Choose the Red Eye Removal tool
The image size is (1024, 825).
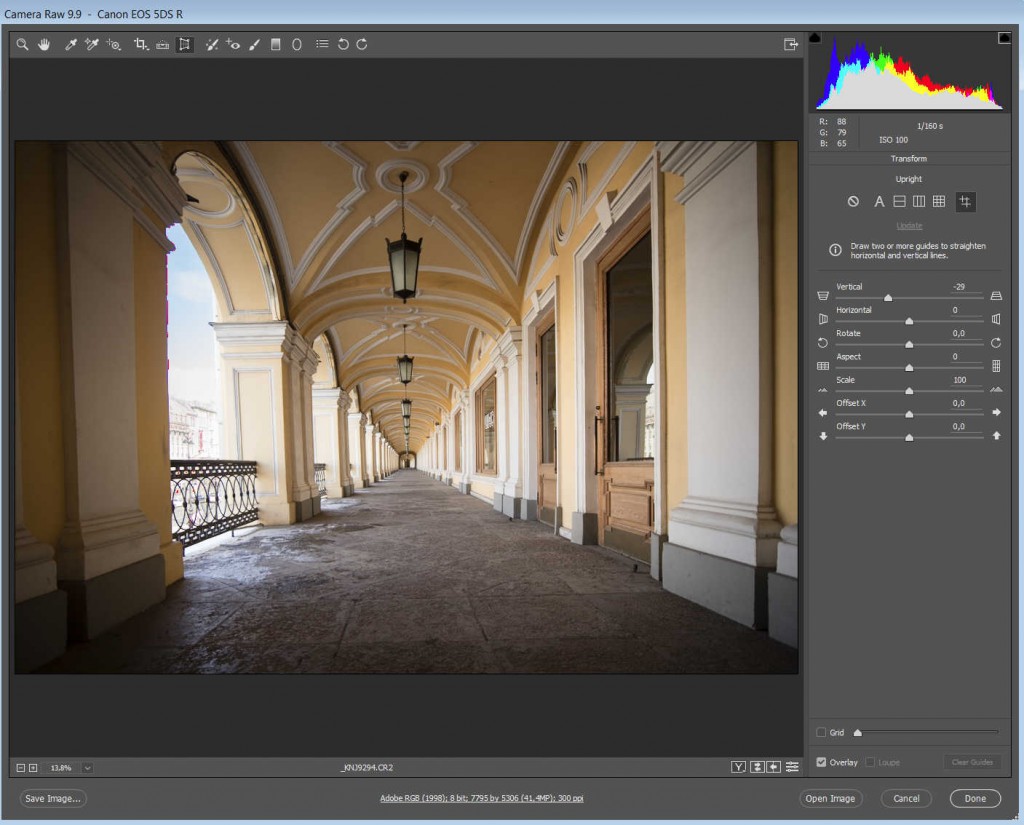coord(233,45)
